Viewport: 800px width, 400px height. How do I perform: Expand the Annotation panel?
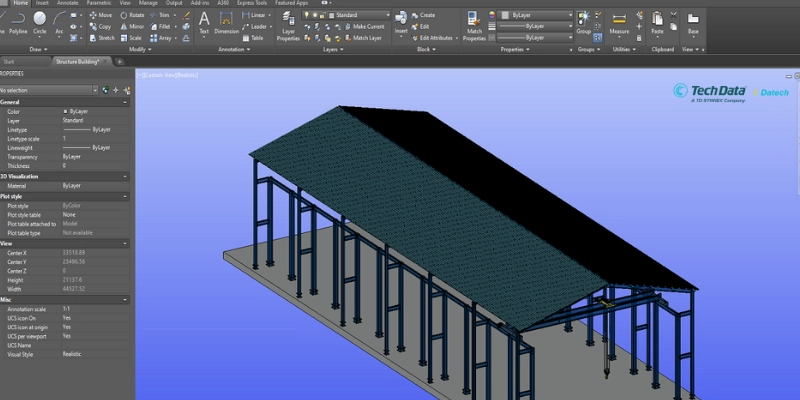234,49
